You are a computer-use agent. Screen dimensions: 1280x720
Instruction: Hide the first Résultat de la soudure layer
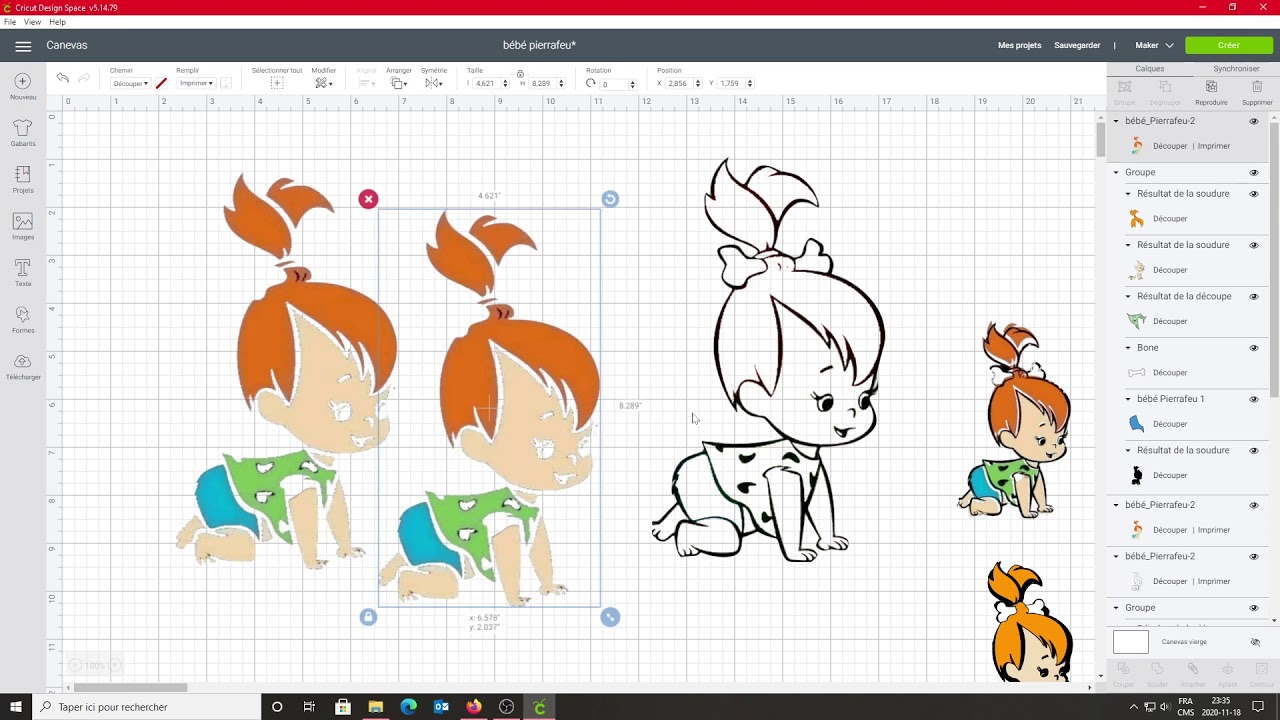click(x=1254, y=194)
